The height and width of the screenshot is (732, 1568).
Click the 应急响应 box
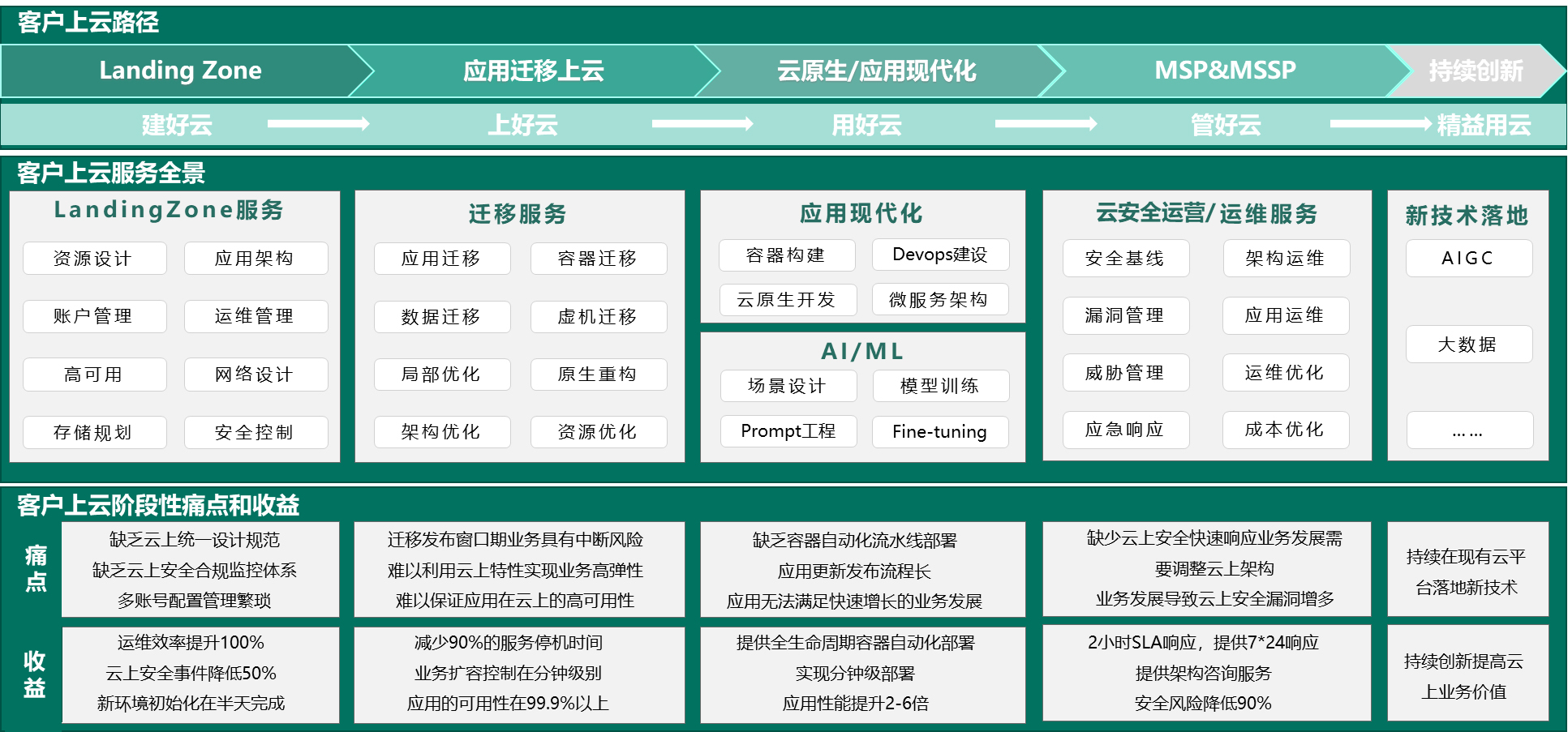pyautogui.click(x=1126, y=430)
